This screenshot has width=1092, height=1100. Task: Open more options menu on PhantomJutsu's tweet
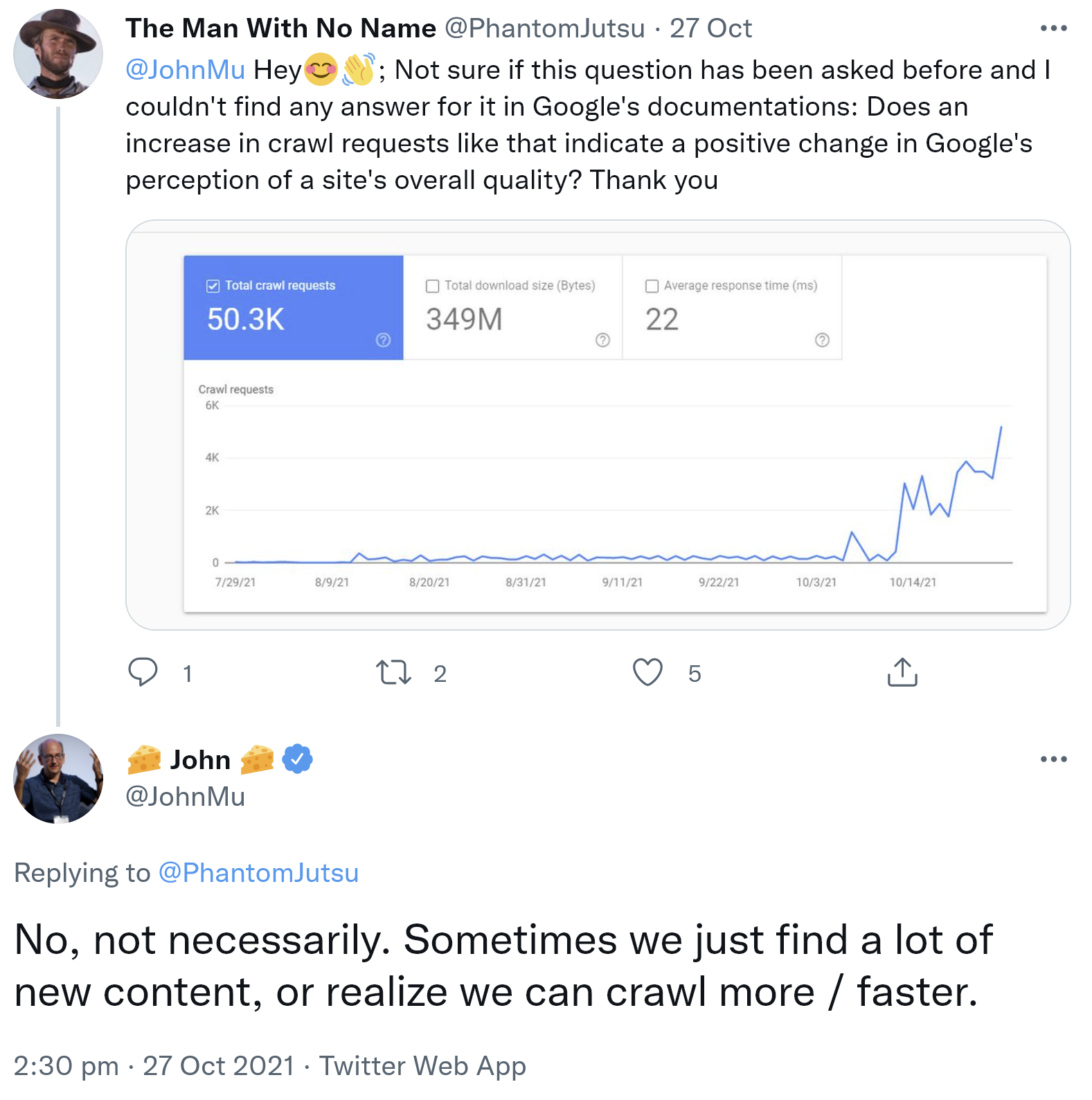click(1053, 28)
